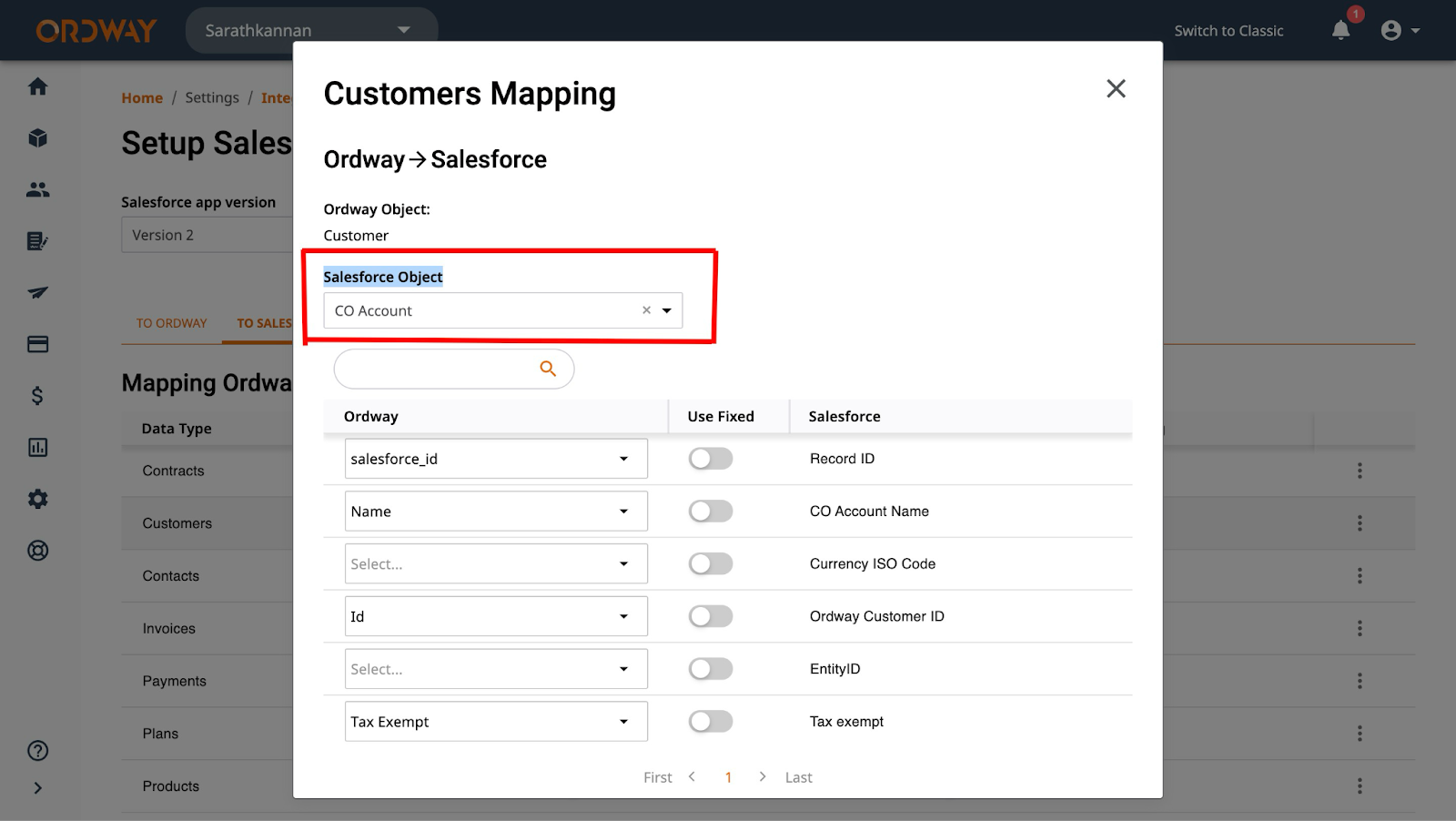
Task: Toggle Use Fixed for Record ID
Action: pos(711,459)
